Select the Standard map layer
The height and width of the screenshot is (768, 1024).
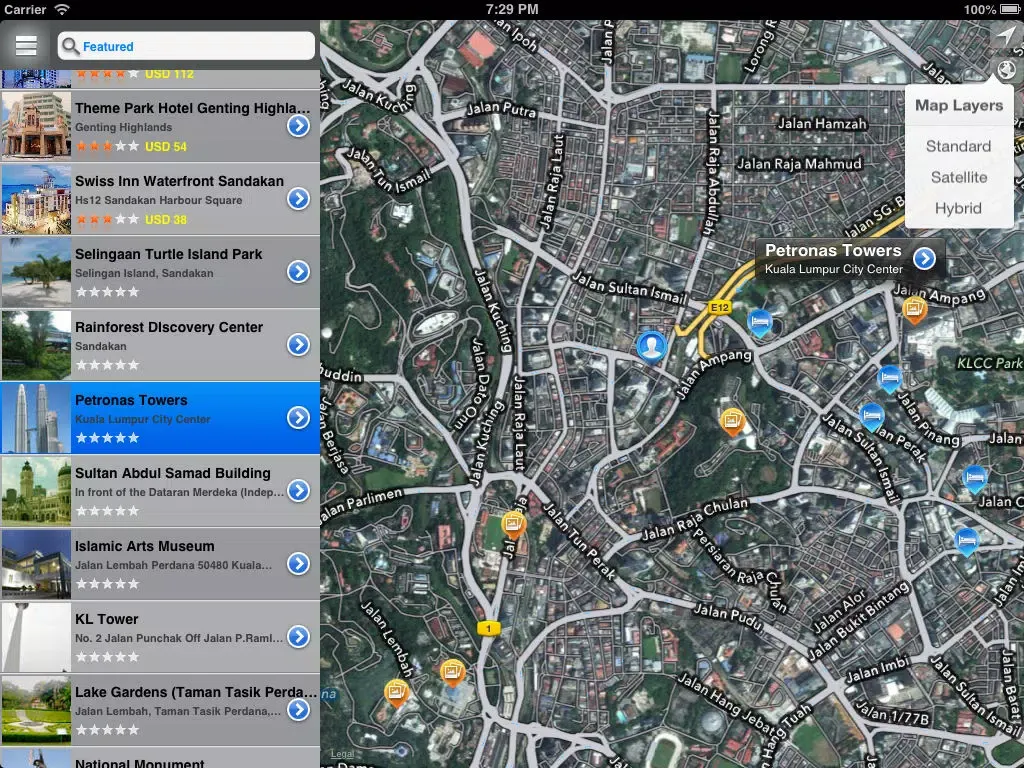tap(958, 146)
